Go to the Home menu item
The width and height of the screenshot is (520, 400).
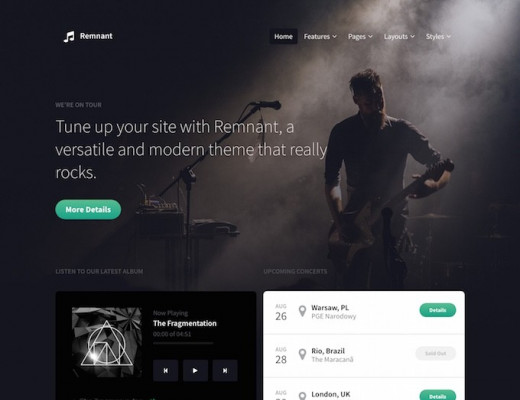pyautogui.click(x=283, y=36)
